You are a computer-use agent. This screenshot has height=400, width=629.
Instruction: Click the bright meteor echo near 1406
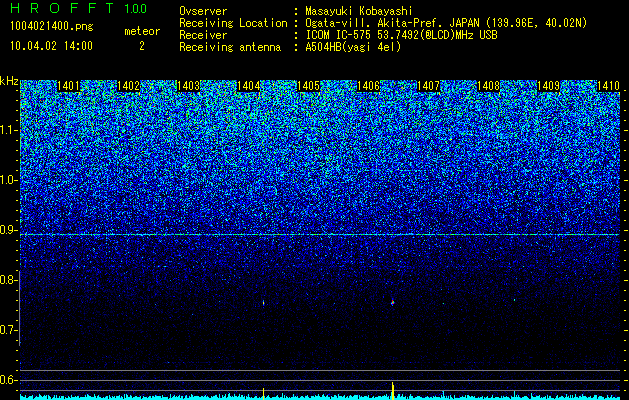tap(393, 302)
